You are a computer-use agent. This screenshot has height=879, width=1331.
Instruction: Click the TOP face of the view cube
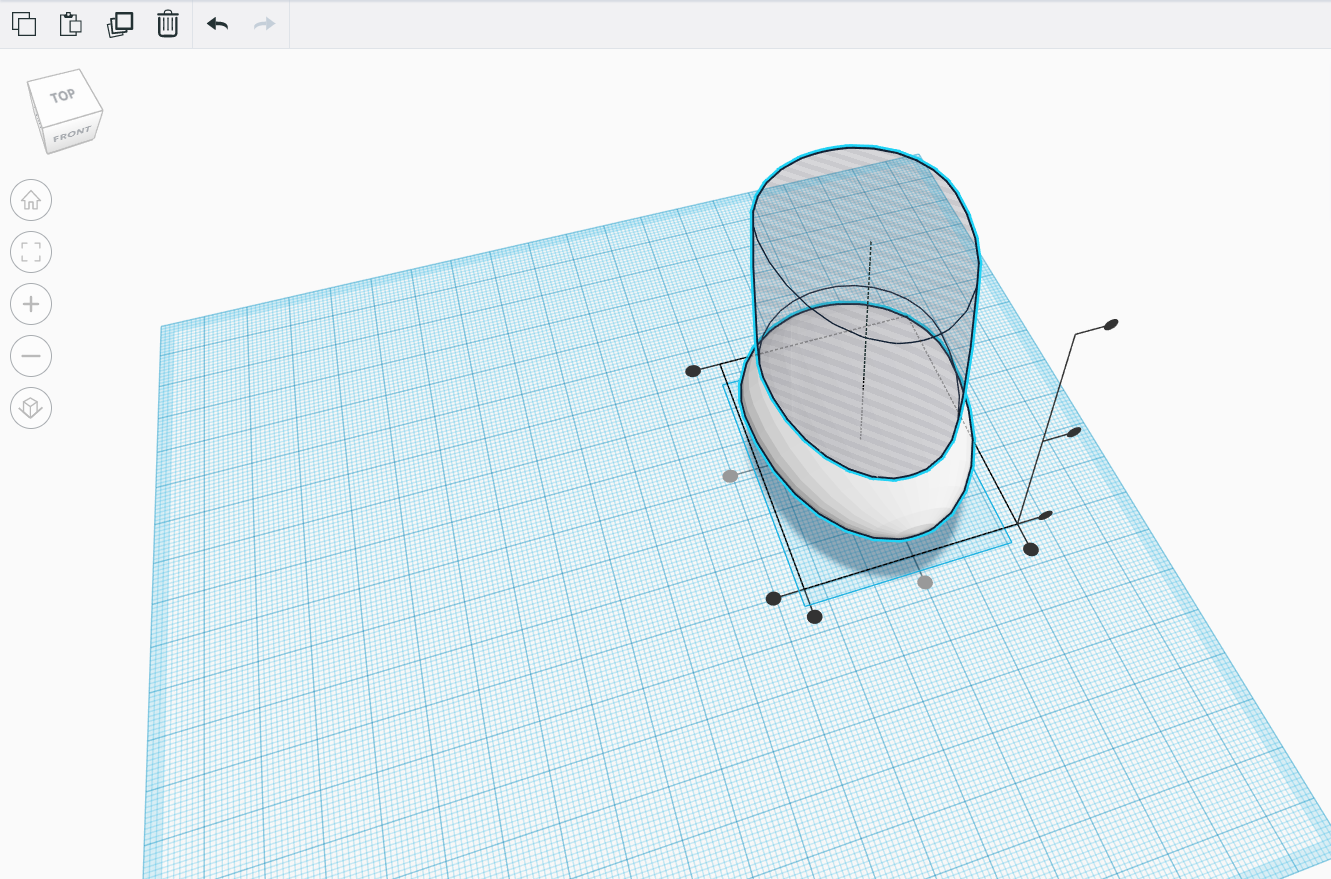(64, 96)
